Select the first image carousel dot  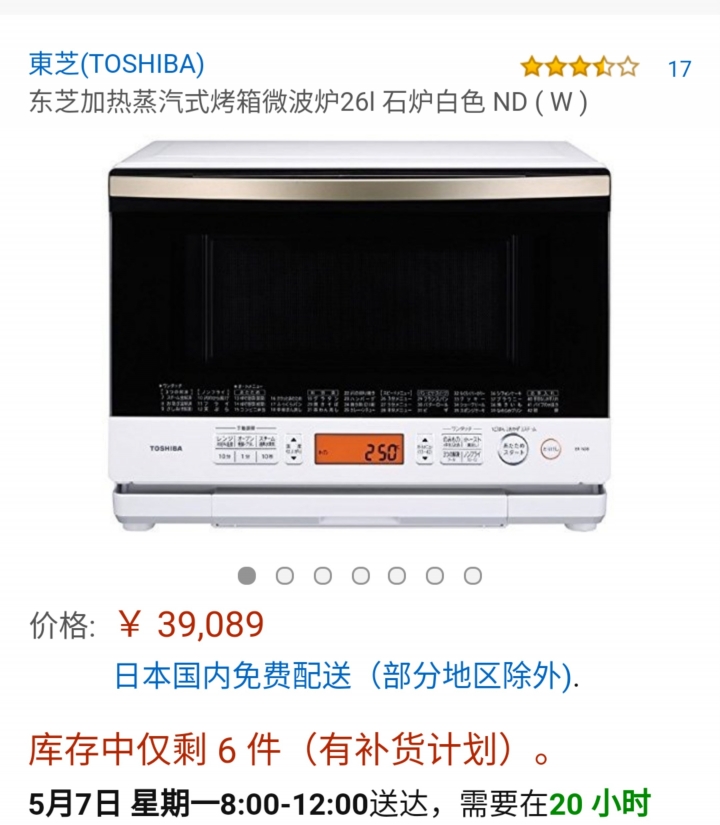click(247, 576)
